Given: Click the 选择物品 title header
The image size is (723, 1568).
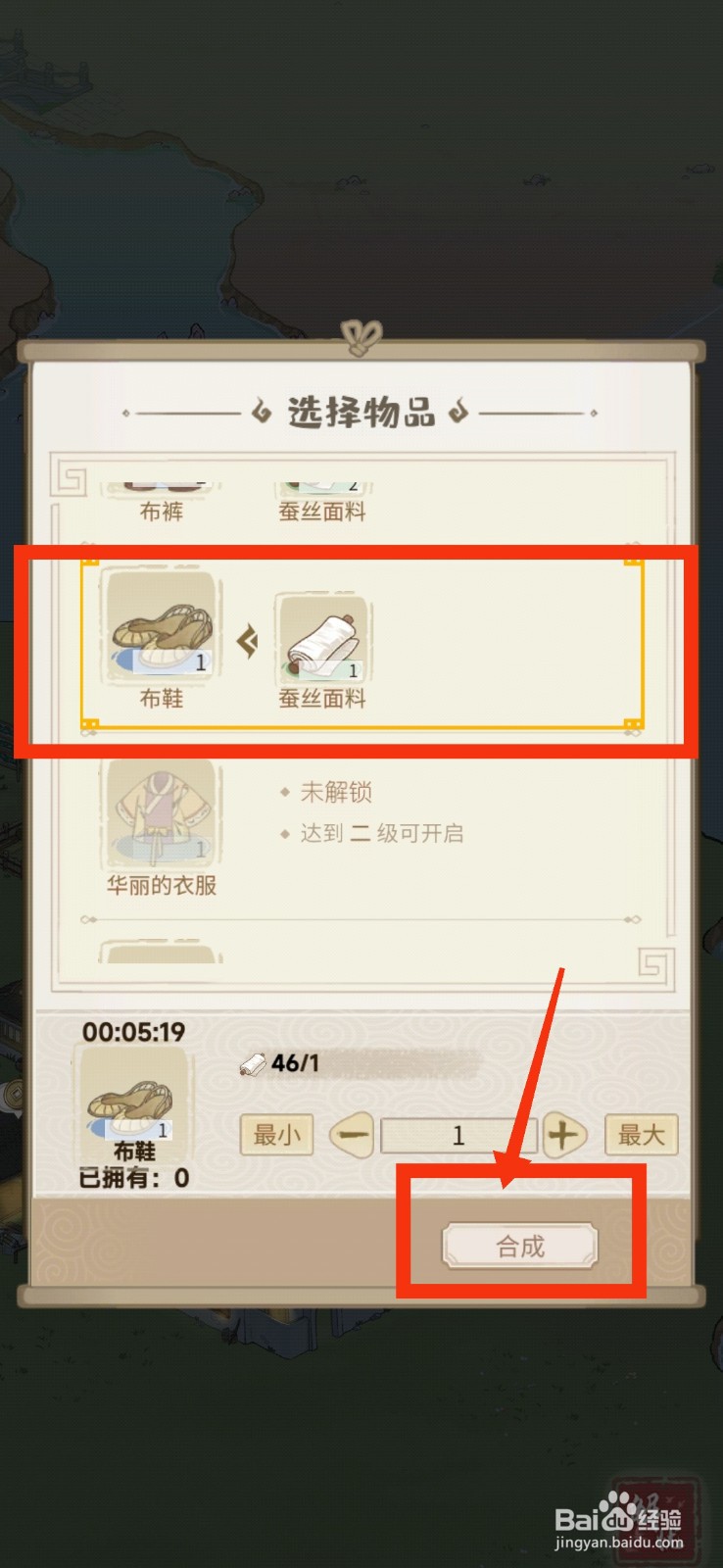Looking at the screenshot, I should tap(361, 413).
